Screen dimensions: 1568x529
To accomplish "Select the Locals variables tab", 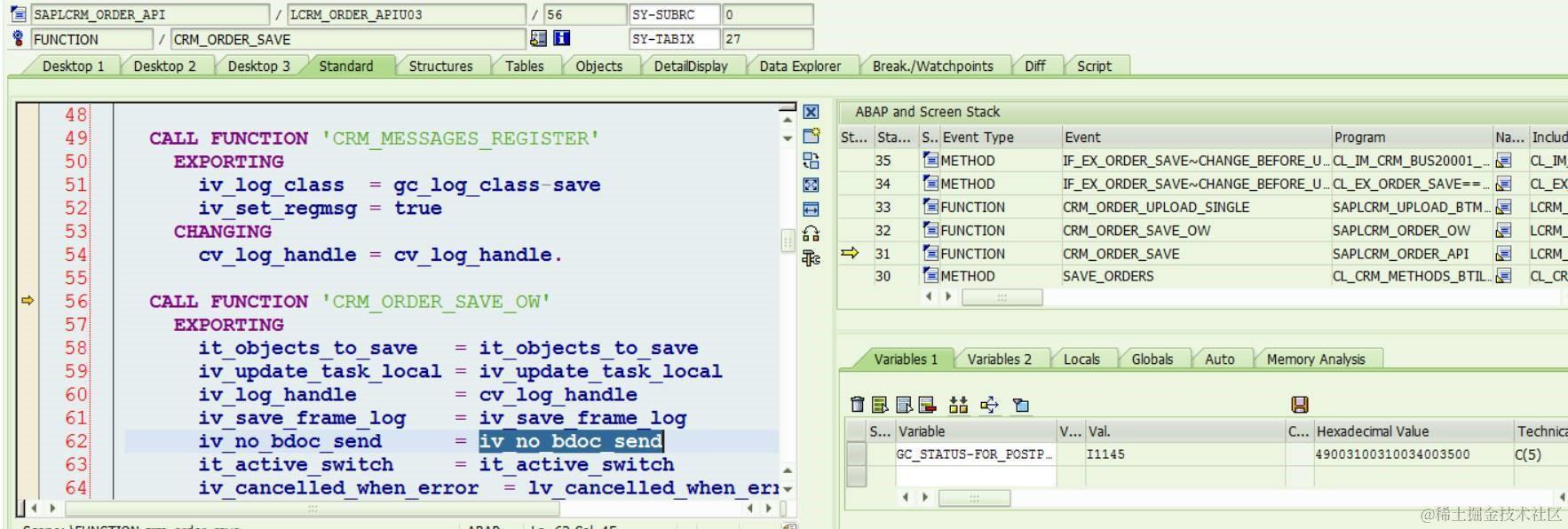I will [1081, 359].
